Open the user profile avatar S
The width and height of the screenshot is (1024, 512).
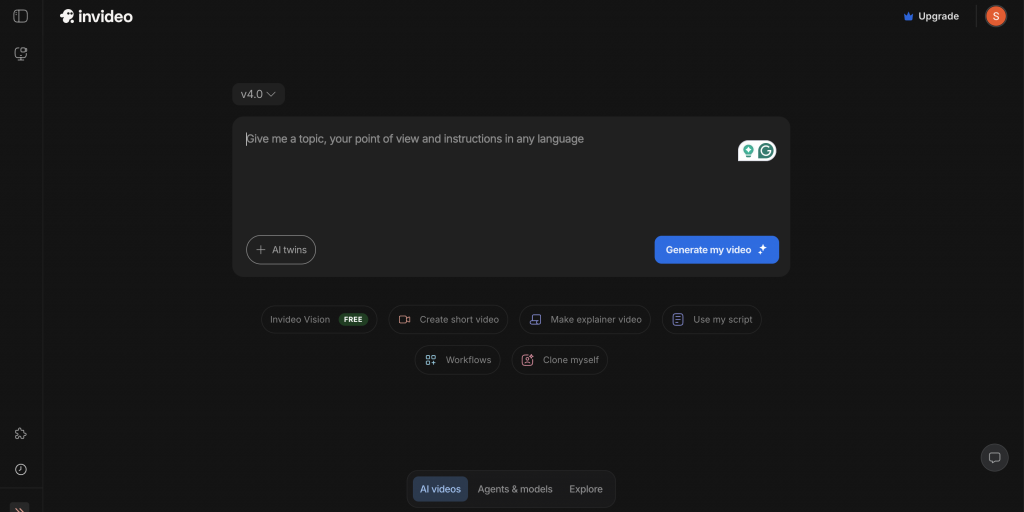pos(995,16)
